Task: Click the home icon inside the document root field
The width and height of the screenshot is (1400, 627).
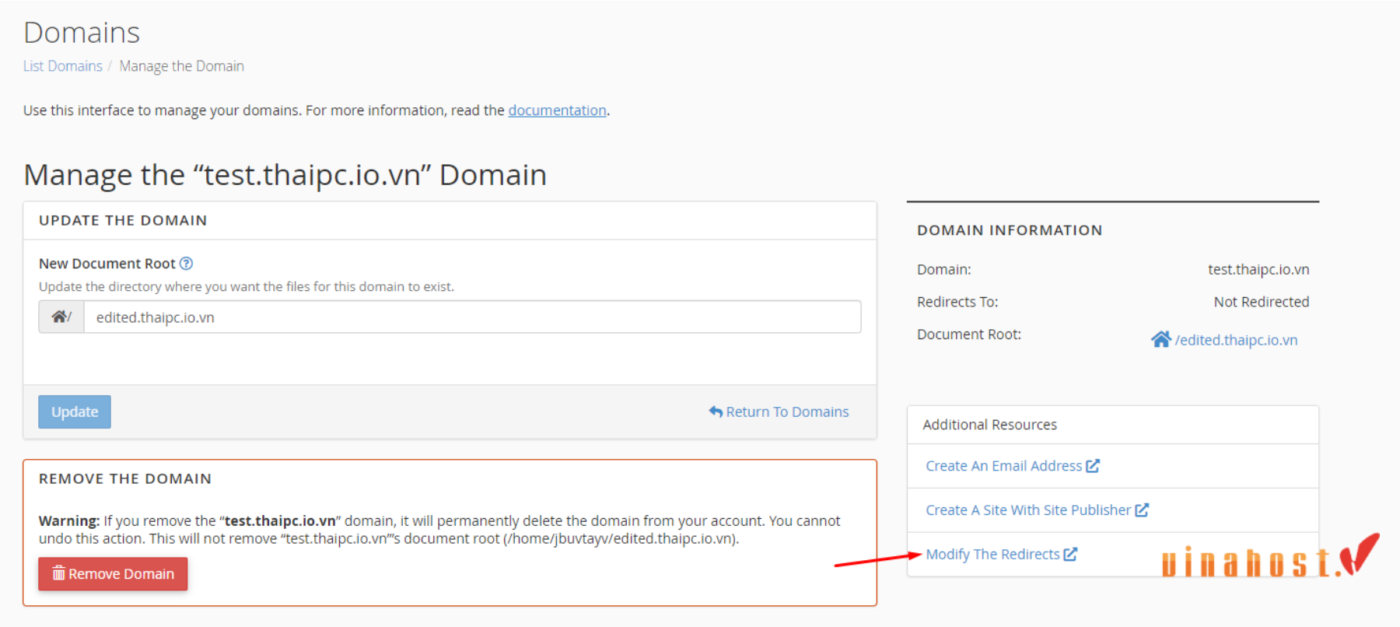Action: [57, 316]
